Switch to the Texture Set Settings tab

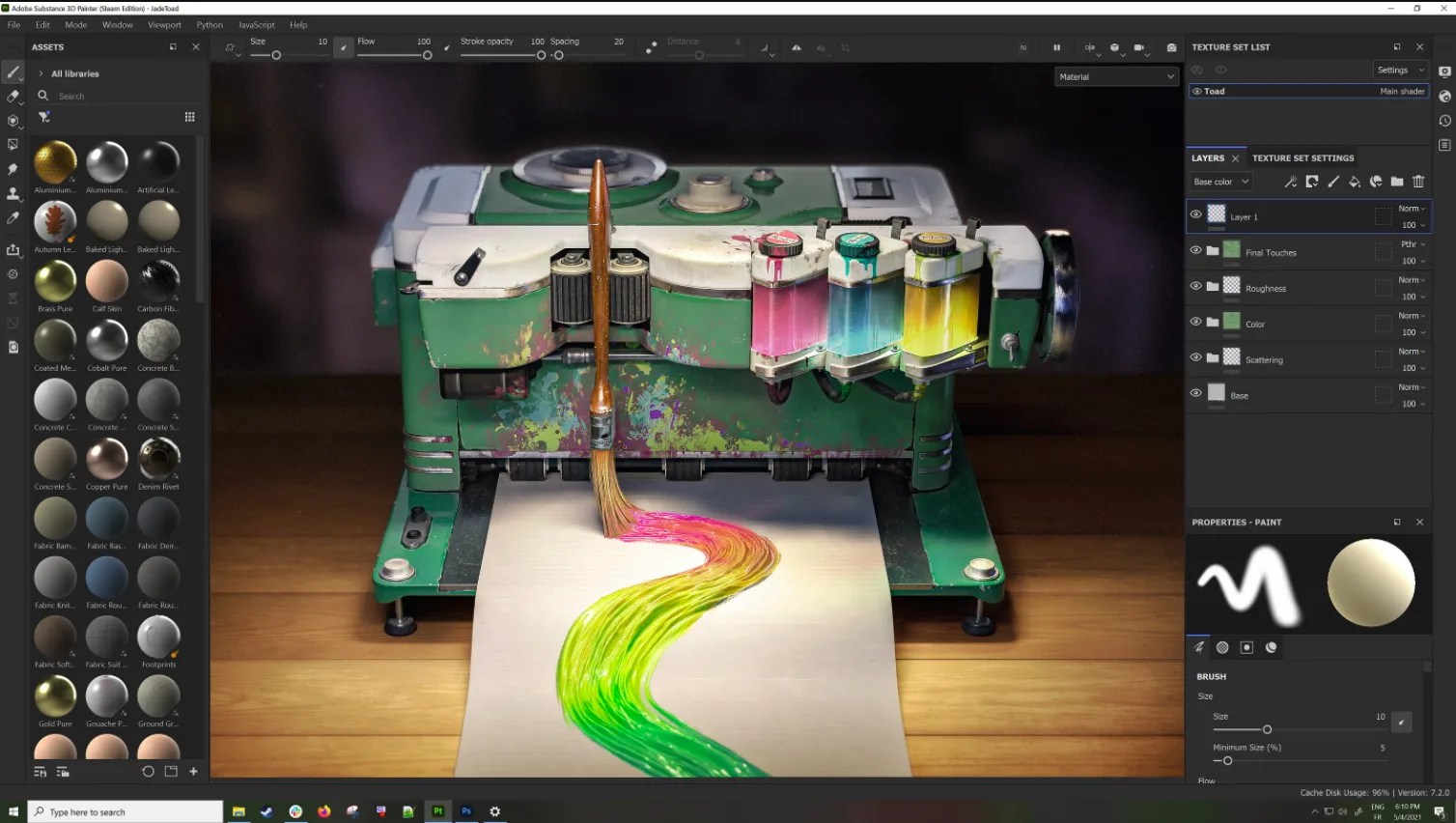pos(1302,157)
